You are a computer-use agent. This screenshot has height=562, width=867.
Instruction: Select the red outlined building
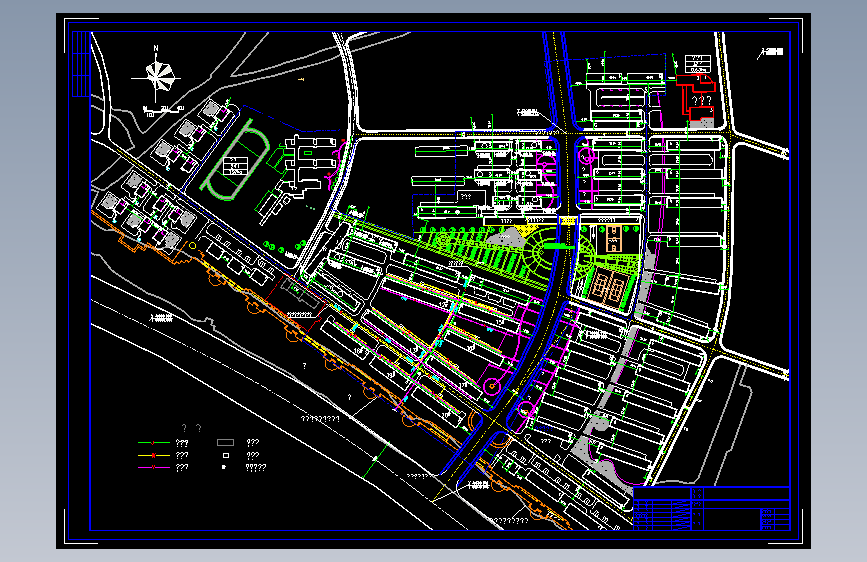click(696, 98)
